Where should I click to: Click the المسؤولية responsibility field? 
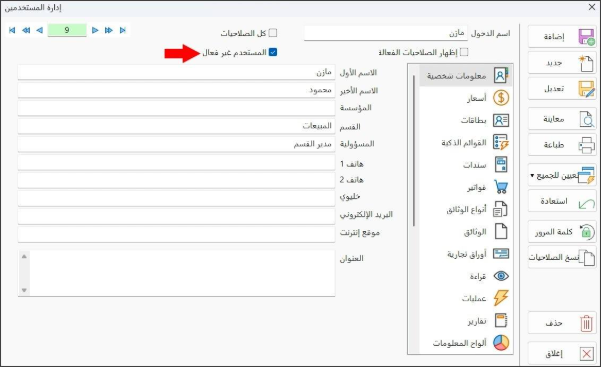pos(176,144)
